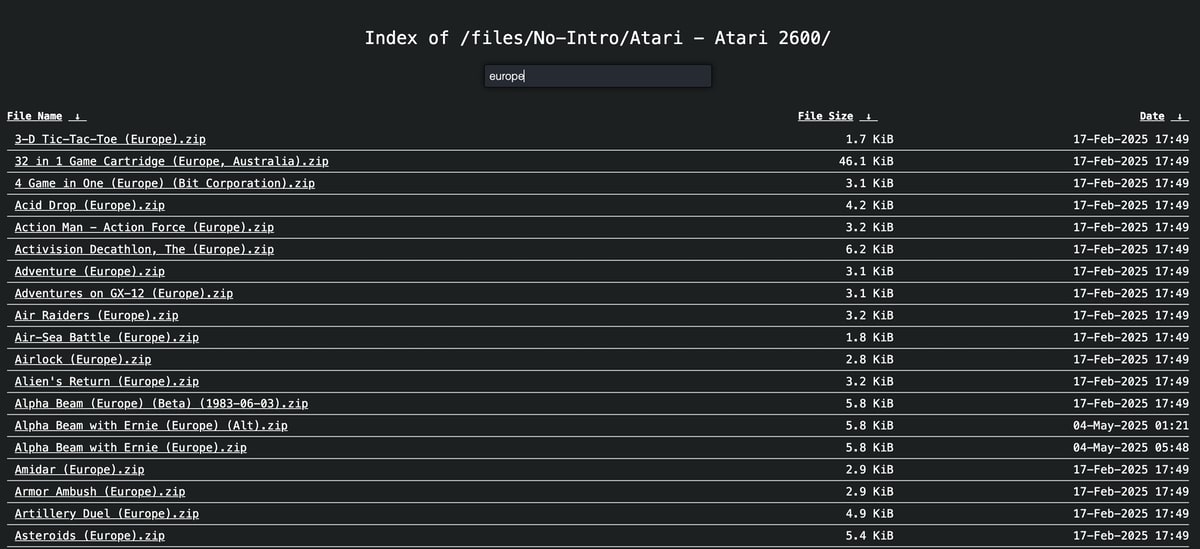This screenshot has width=1200, height=549.
Task: Download Airlock (Europe).zip
Action: pos(83,360)
